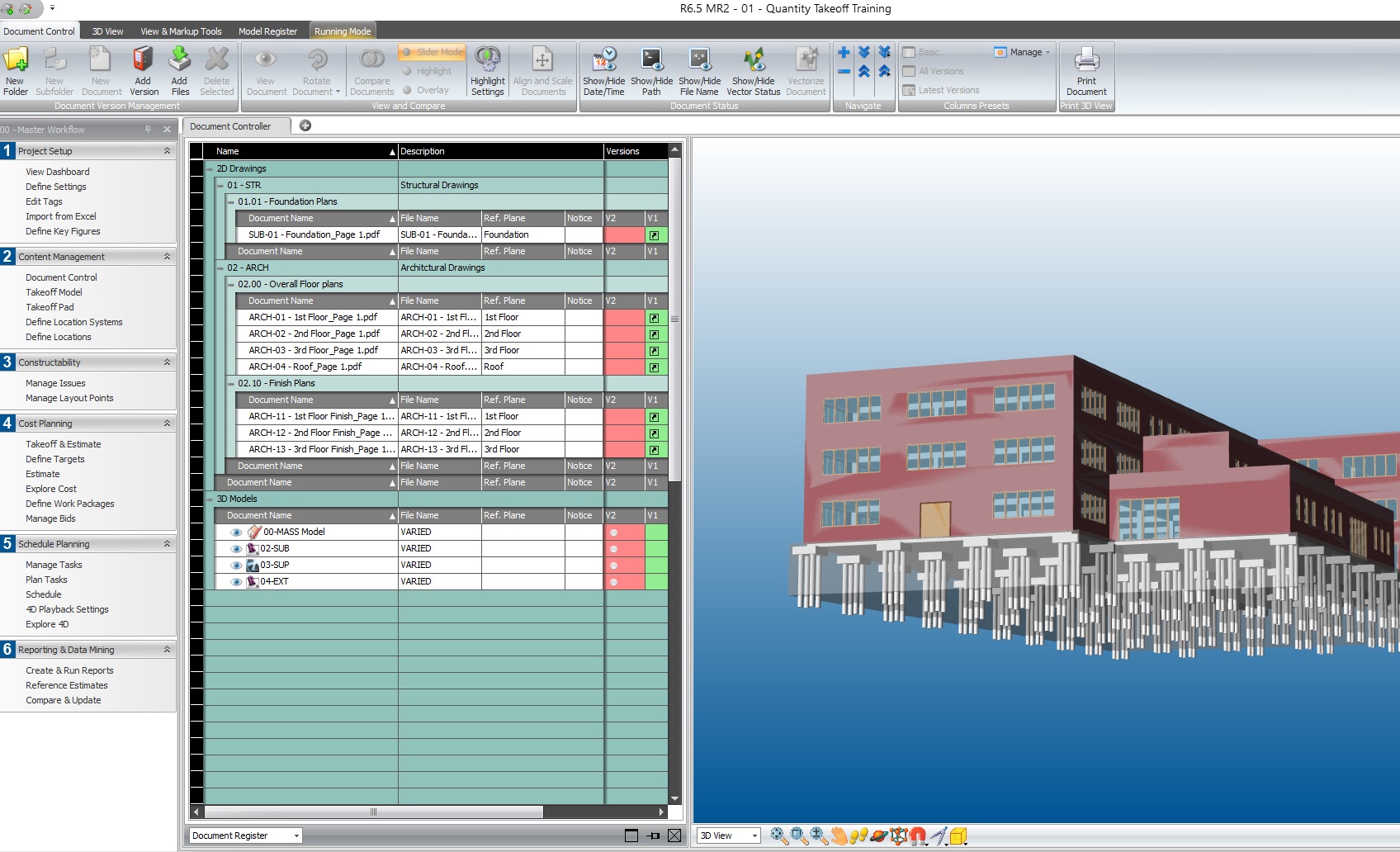The image size is (1400, 852).
Task: Click the Magnet snap icon
Action: click(918, 835)
